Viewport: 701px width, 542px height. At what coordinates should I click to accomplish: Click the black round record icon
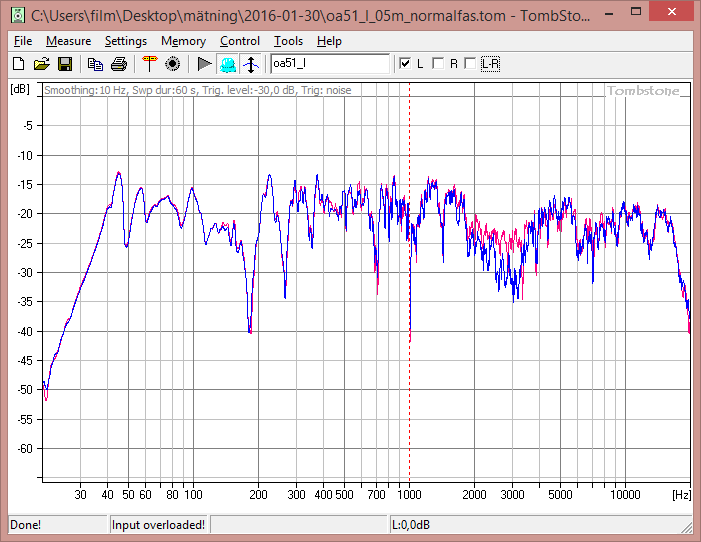click(173, 64)
